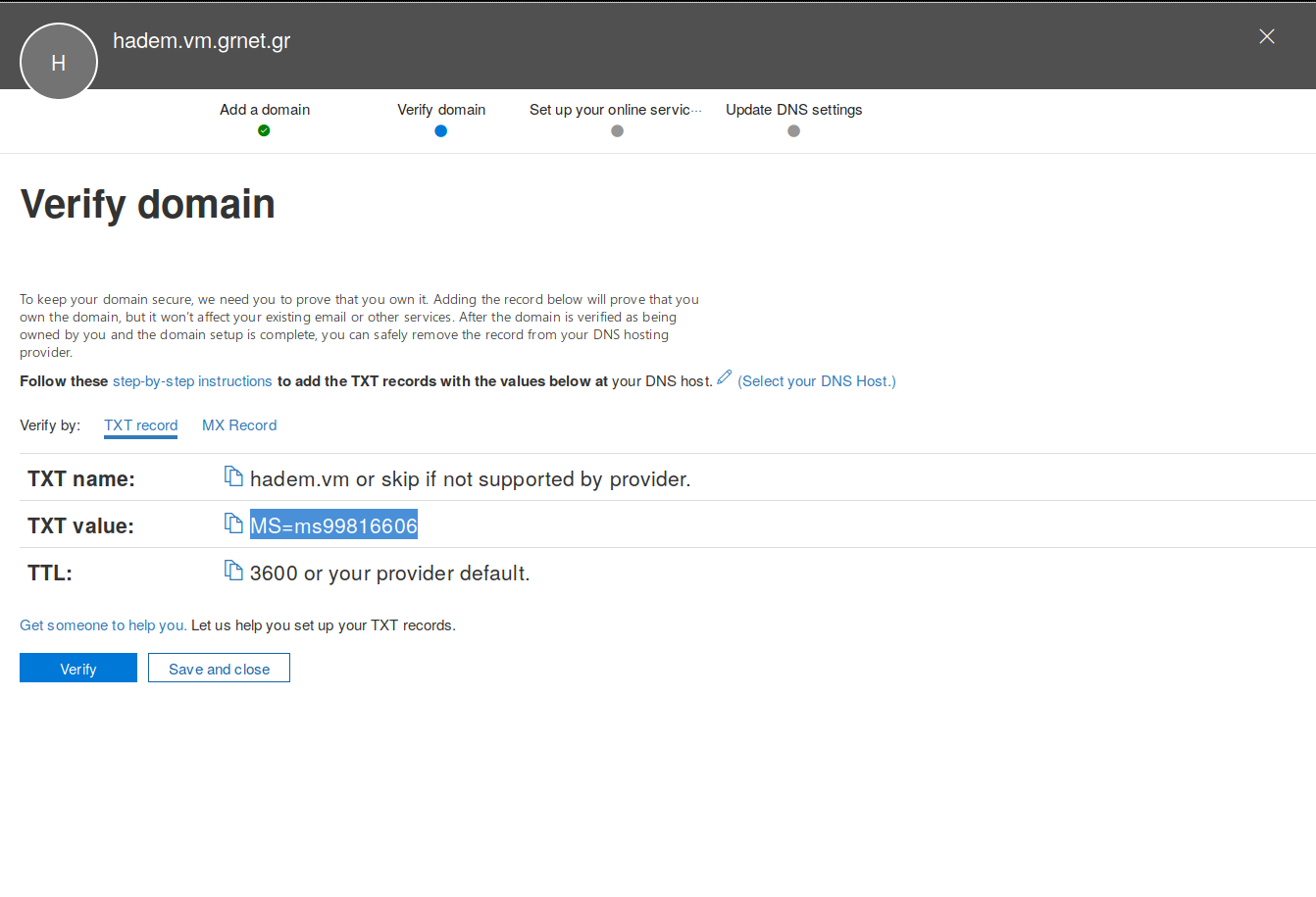Screen dimensions: 1316x897
Task: Click Save and close button
Action: [219, 669]
